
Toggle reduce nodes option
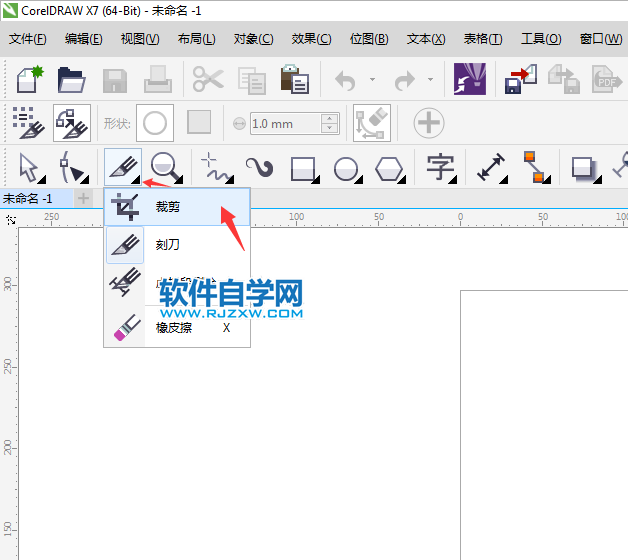click(372, 123)
